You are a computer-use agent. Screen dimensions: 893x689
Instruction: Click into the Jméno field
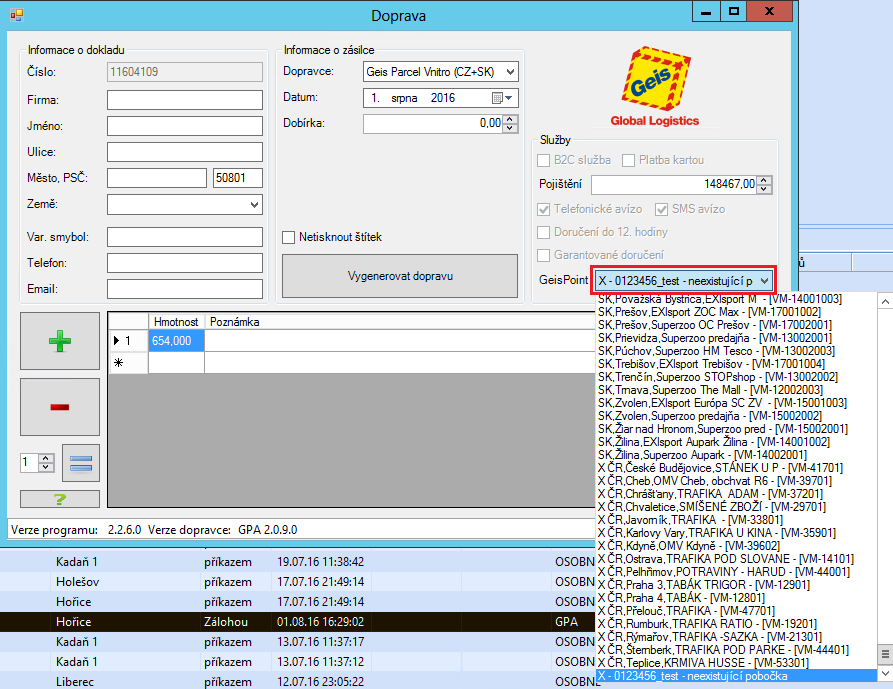185,126
